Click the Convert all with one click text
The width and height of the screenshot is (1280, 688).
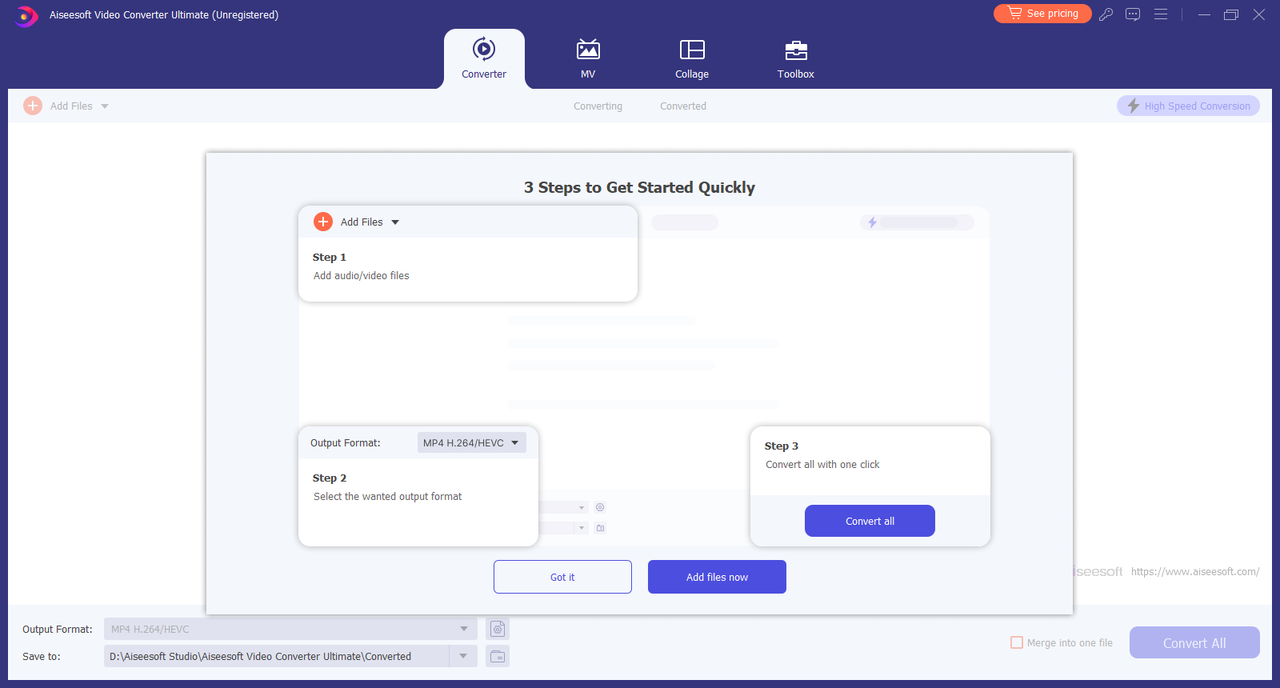pos(823,464)
